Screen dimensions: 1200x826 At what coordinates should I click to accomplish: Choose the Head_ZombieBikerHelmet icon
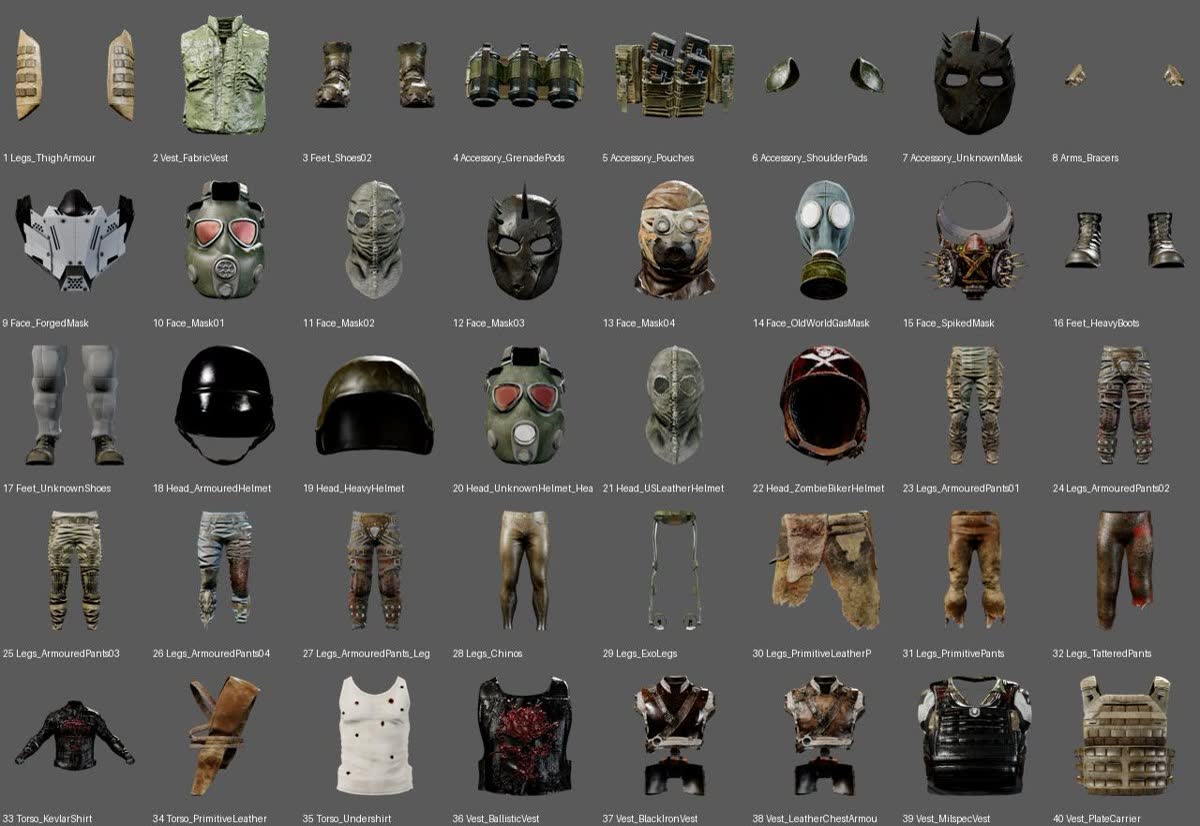click(825, 404)
